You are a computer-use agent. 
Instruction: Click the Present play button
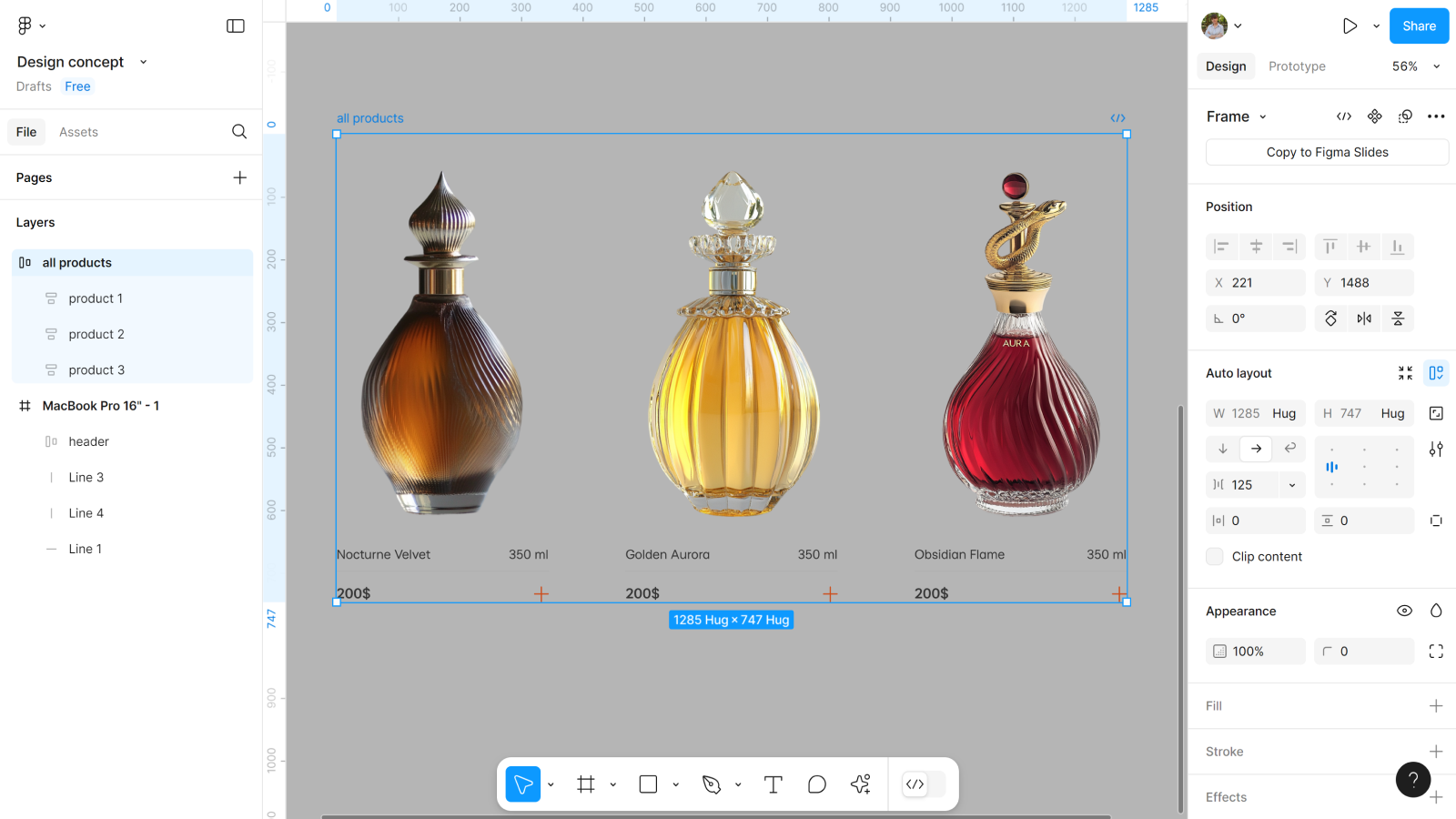[x=1350, y=26]
